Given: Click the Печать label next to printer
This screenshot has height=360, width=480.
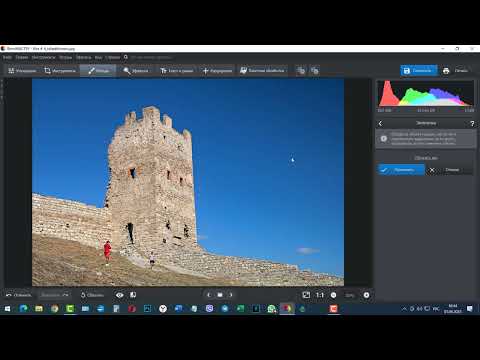Looking at the screenshot, I should click(x=461, y=71).
